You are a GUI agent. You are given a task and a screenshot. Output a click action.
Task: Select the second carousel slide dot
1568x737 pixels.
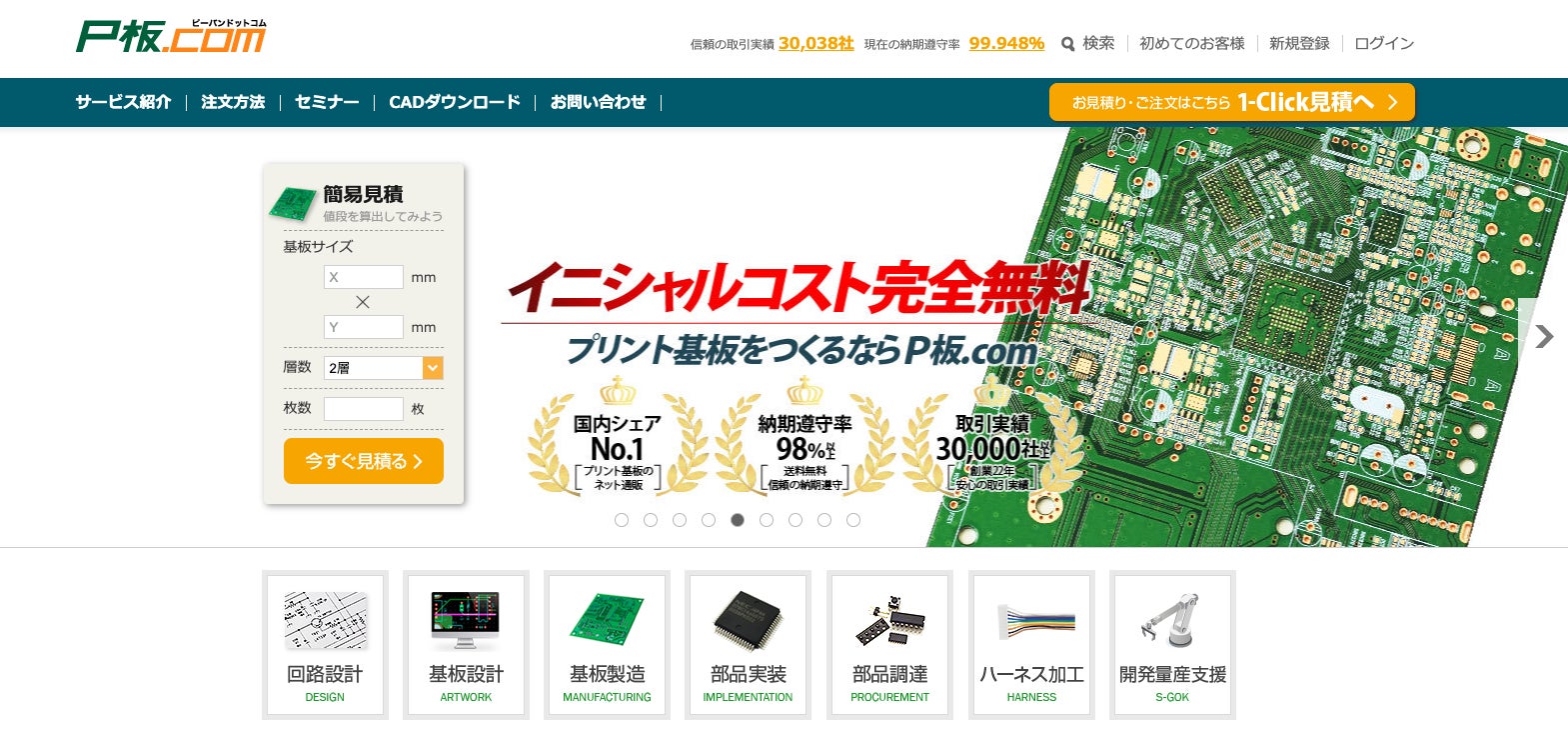pos(651,520)
